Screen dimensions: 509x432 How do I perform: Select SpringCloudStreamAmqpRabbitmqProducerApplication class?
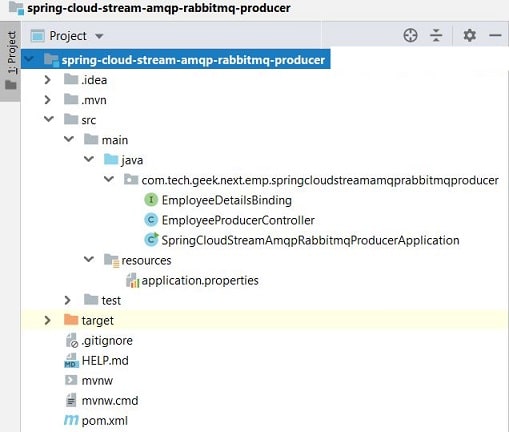(x=310, y=240)
